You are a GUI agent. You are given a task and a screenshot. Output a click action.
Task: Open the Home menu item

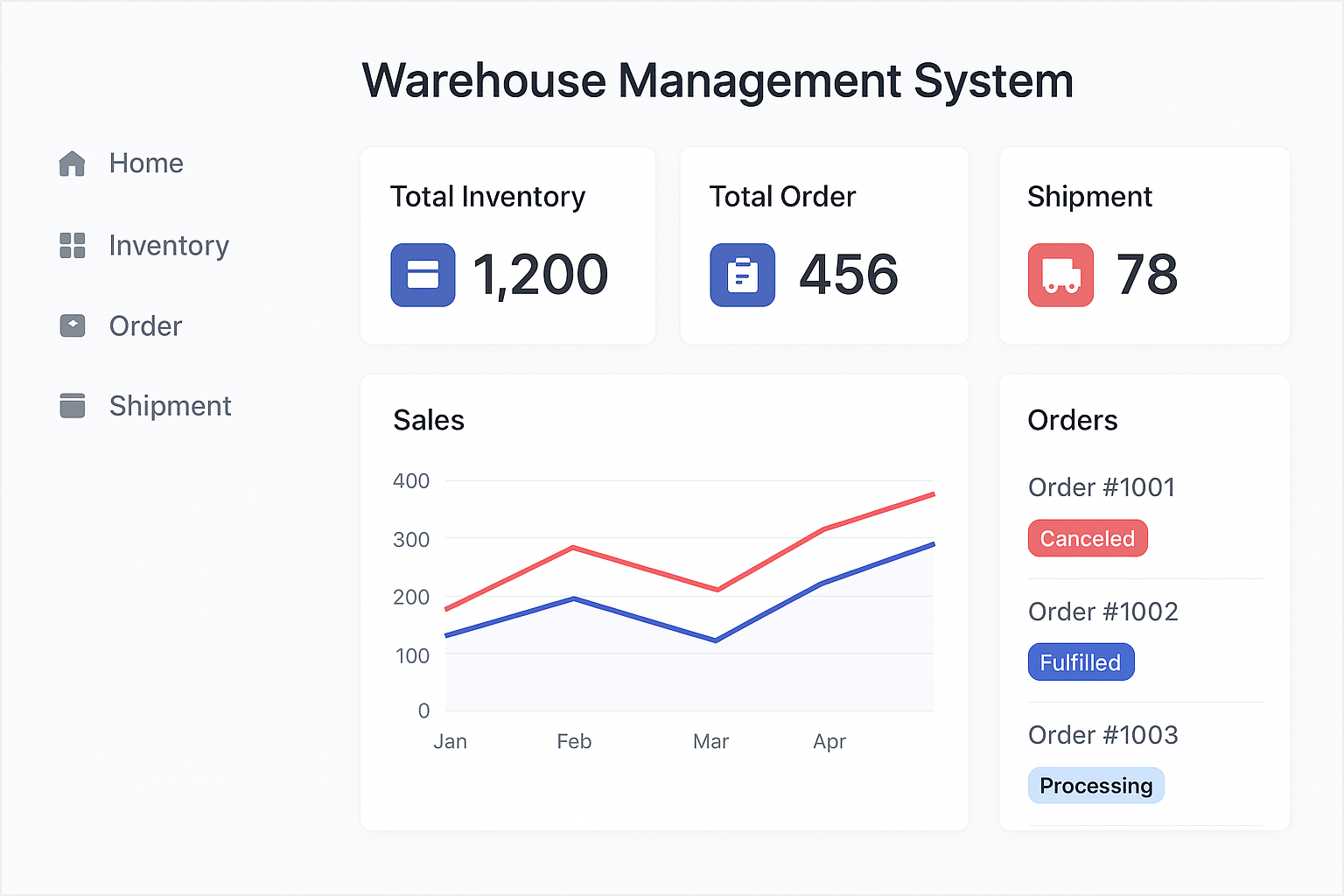(x=146, y=164)
